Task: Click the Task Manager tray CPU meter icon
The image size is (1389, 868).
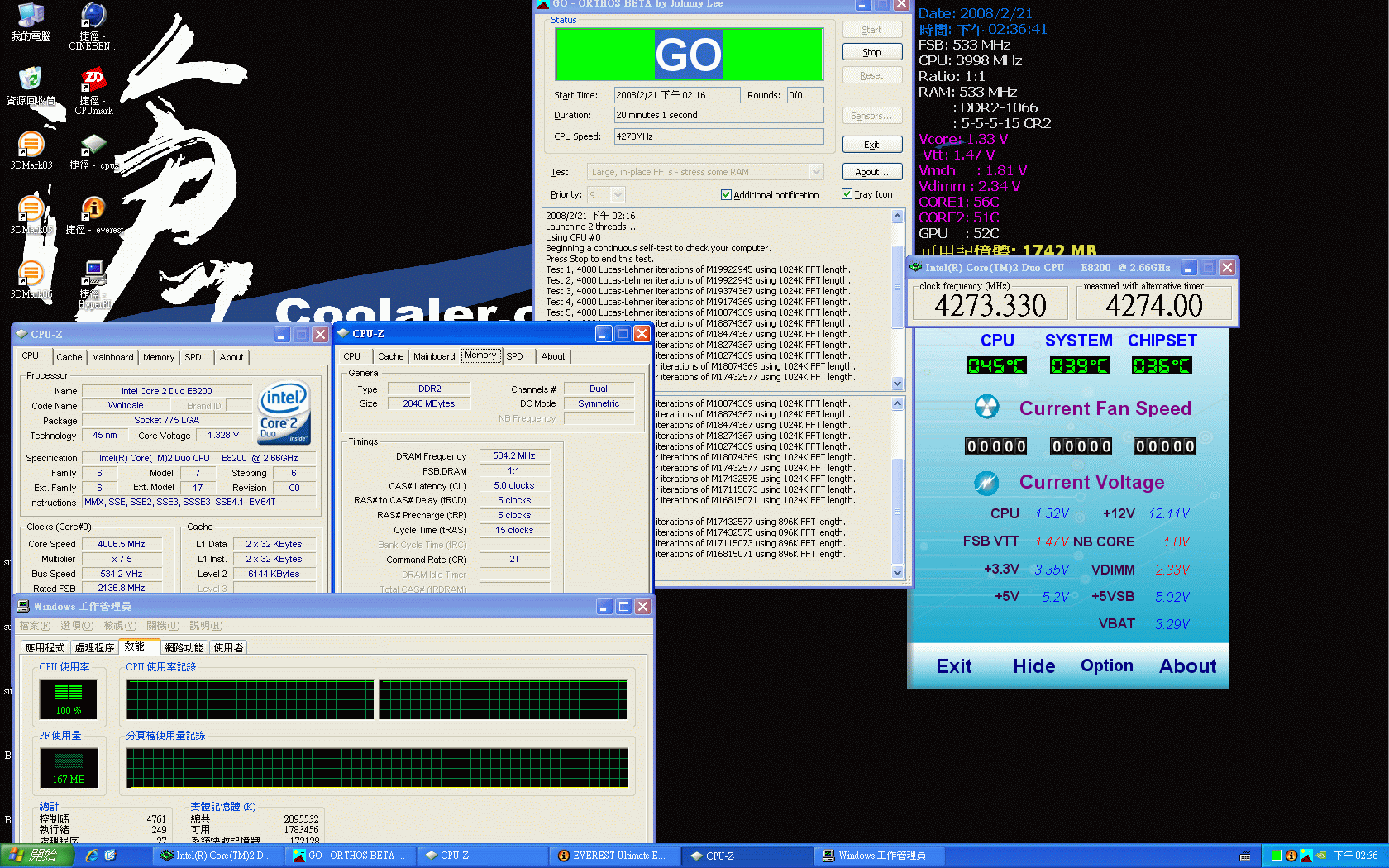Action: coord(1277,856)
